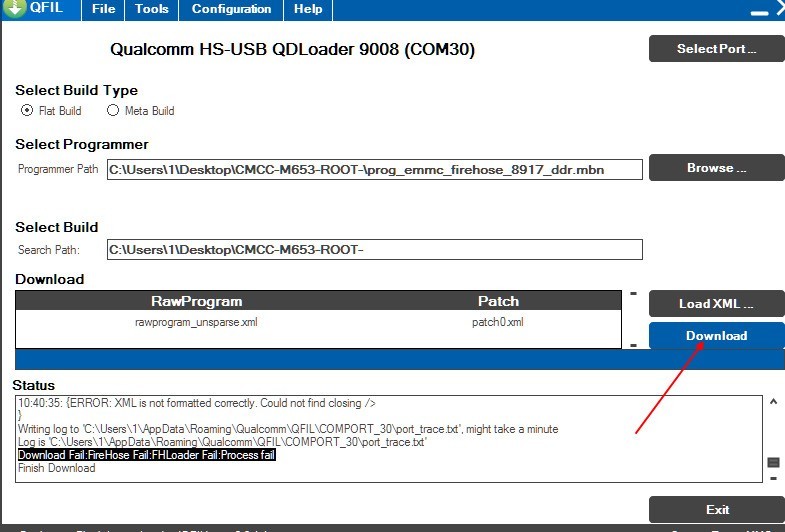The image size is (785, 532).
Task: Click the QFIL logo icon
Action: [14, 8]
